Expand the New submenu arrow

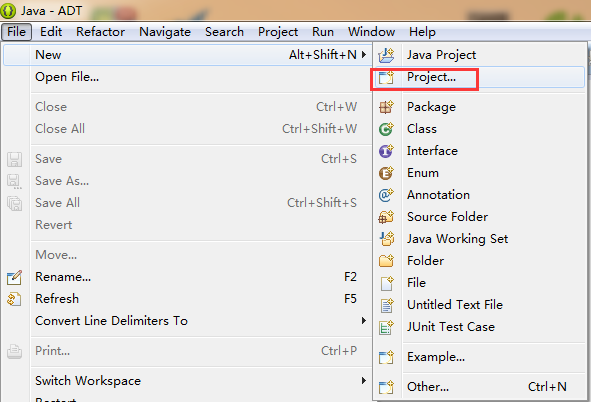(x=364, y=55)
